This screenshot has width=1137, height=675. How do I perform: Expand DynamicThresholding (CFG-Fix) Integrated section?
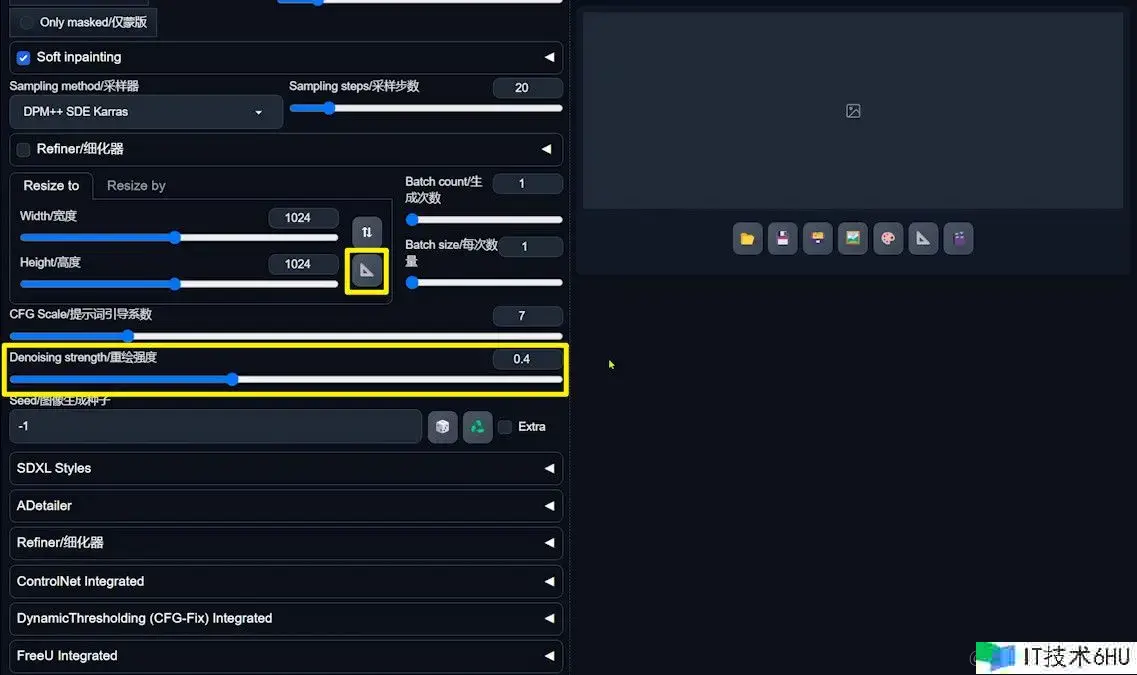pos(286,618)
